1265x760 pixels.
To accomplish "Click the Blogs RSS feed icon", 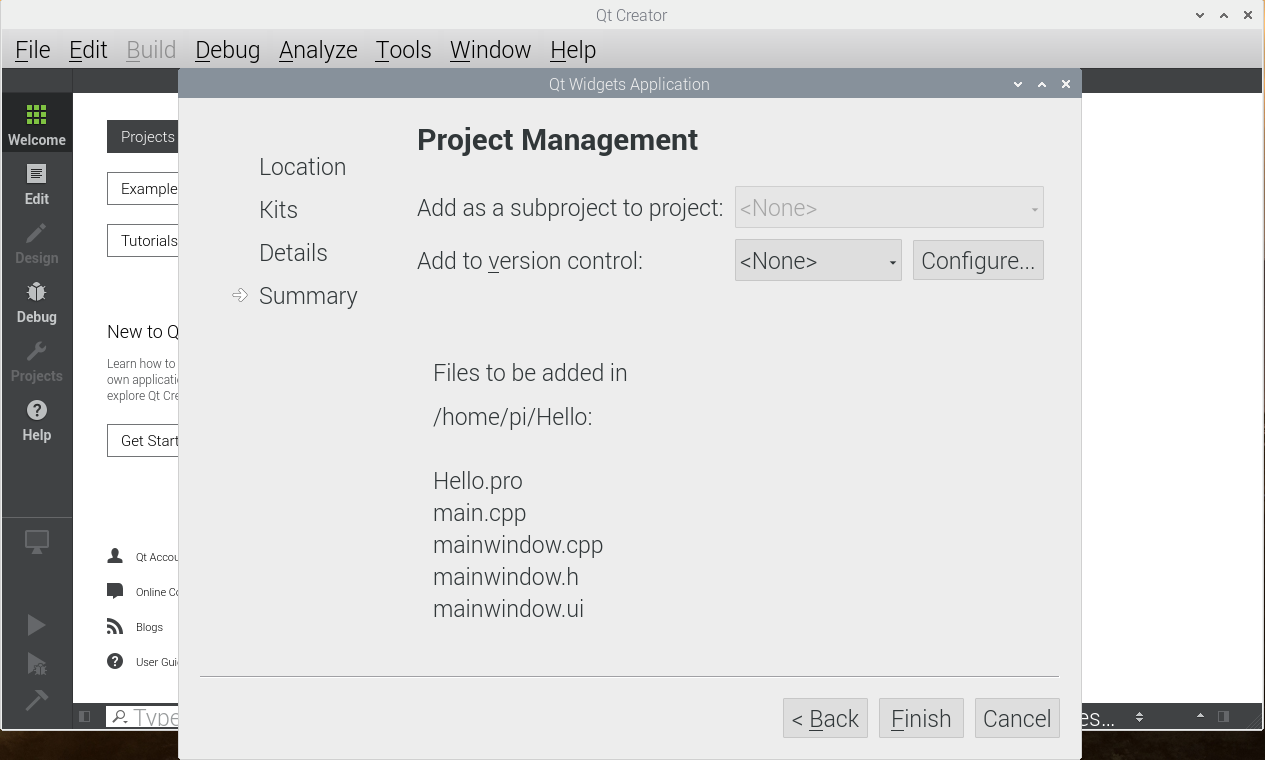I will (x=115, y=627).
